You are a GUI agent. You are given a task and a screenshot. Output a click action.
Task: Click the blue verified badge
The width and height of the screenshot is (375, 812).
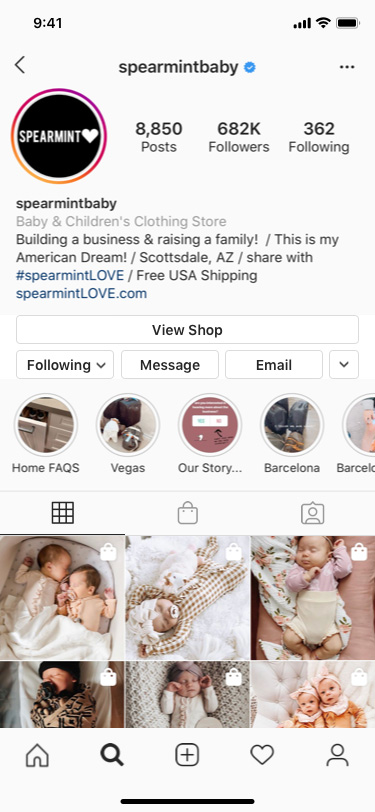click(x=250, y=67)
